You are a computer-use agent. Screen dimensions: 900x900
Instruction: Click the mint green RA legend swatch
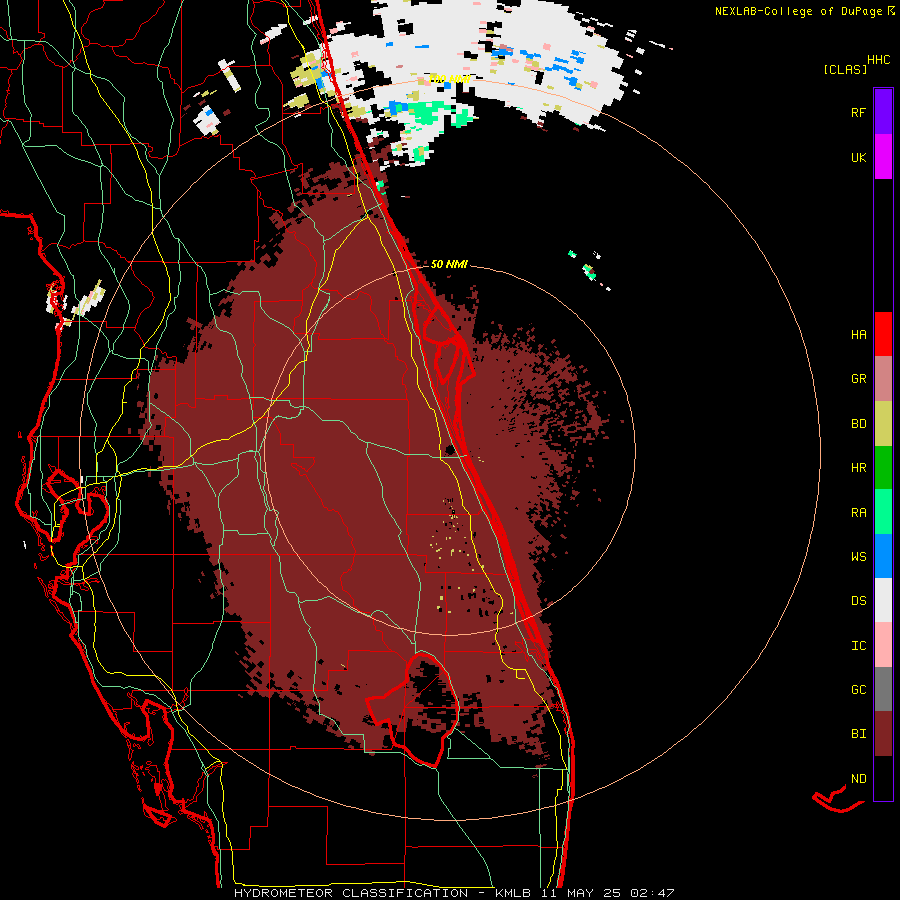(x=883, y=512)
